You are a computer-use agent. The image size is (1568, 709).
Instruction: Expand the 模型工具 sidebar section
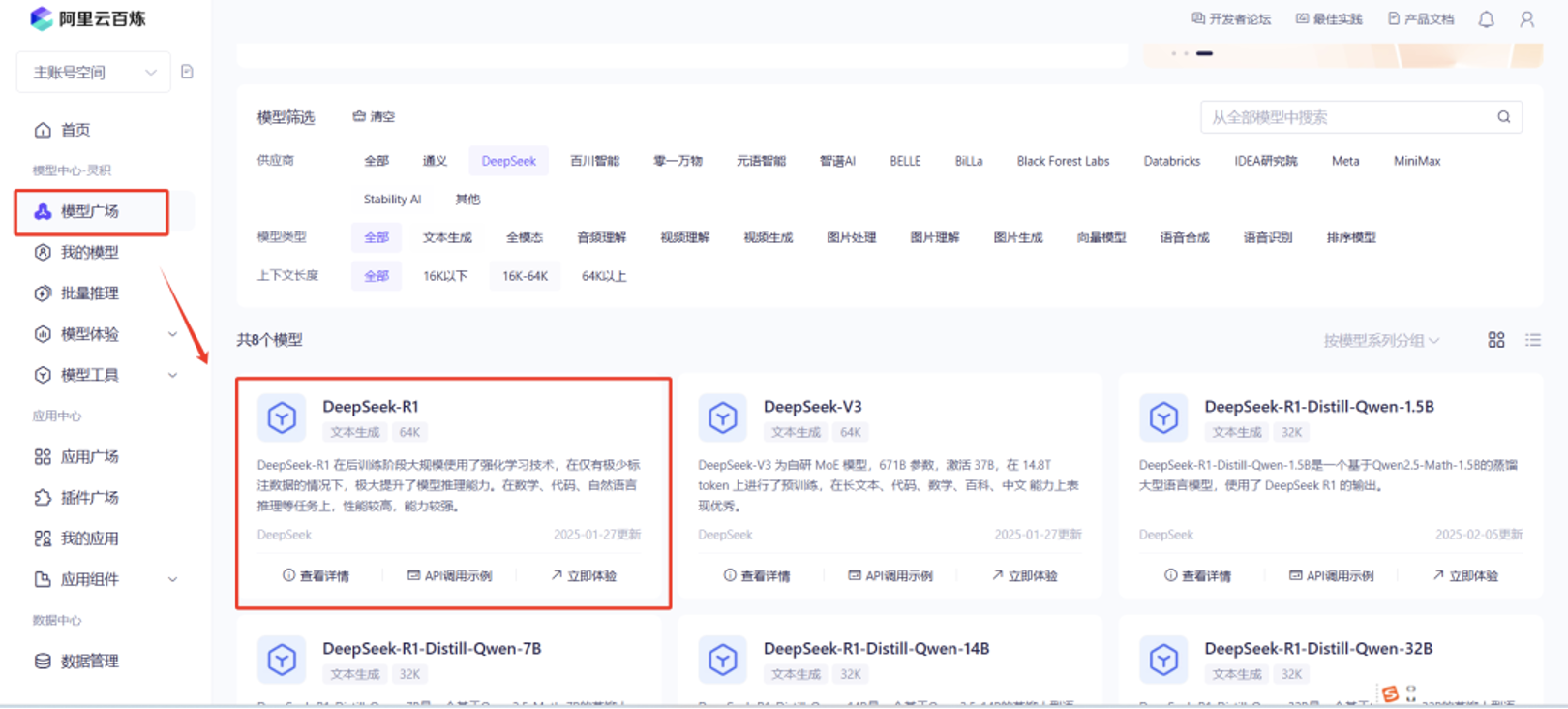[x=106, y=375]
